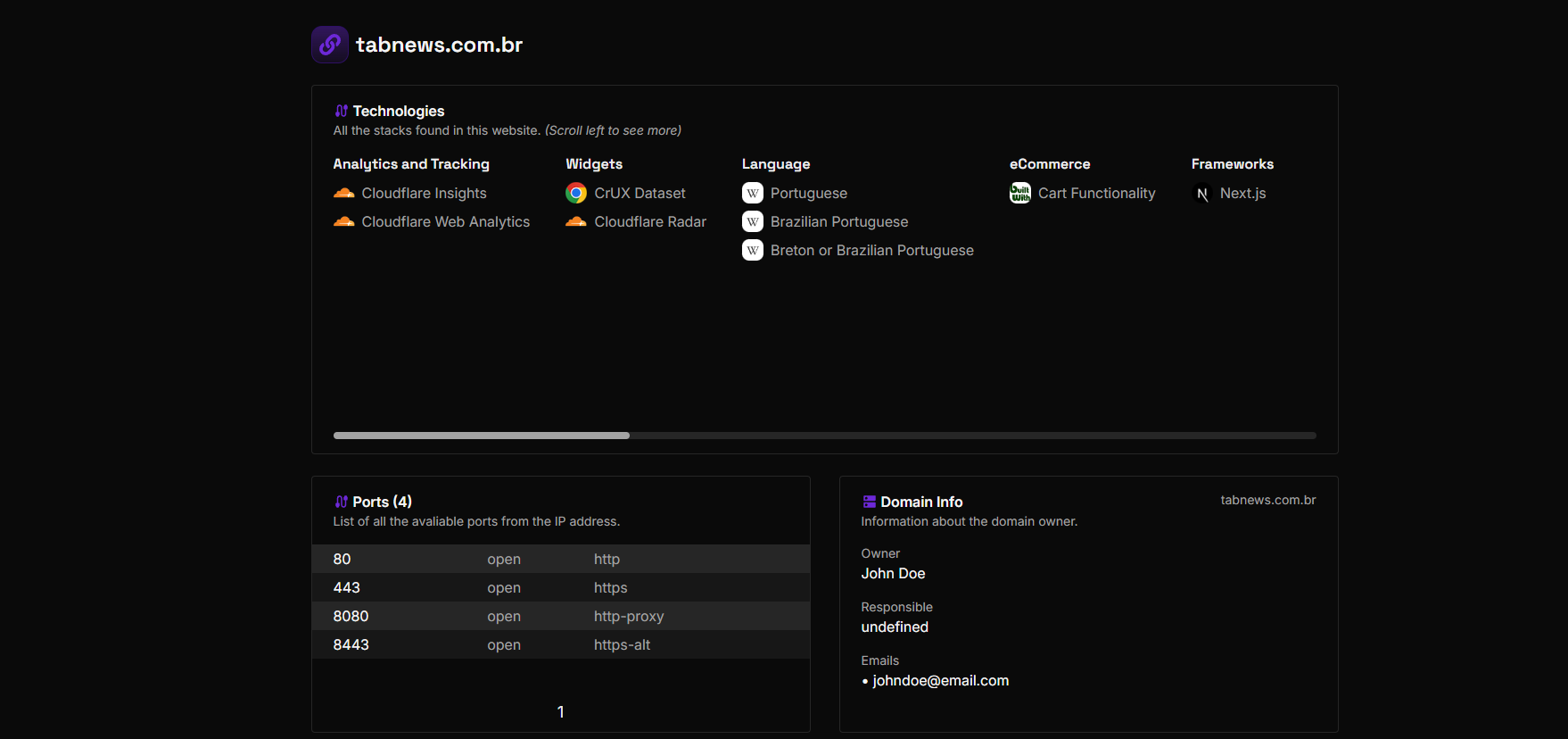Click the http-proxy service cell
Viewport: 1568px width, 739px height.
click(629, 616)
